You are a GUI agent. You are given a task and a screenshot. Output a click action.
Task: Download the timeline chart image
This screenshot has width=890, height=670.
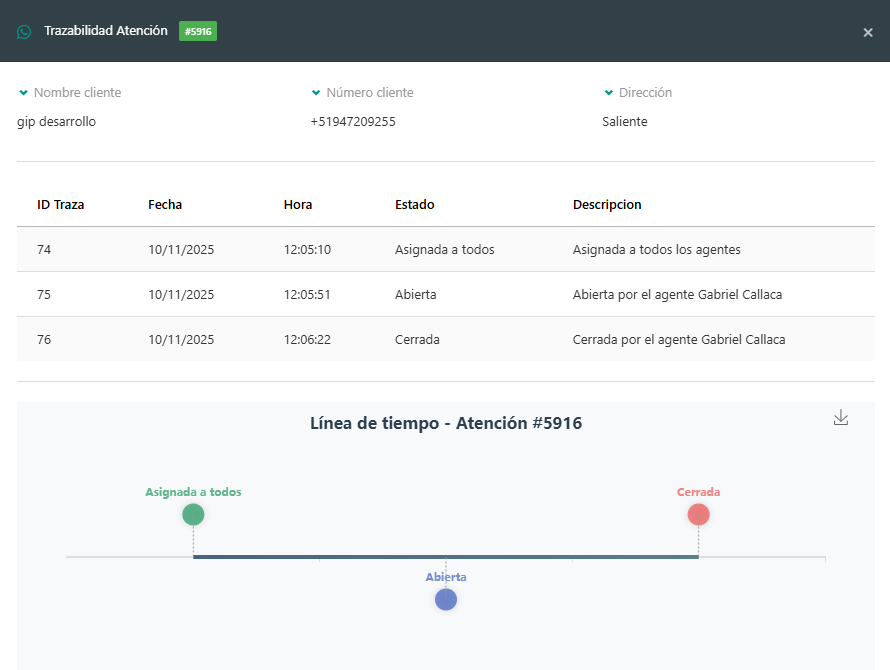tap(841, 418)
